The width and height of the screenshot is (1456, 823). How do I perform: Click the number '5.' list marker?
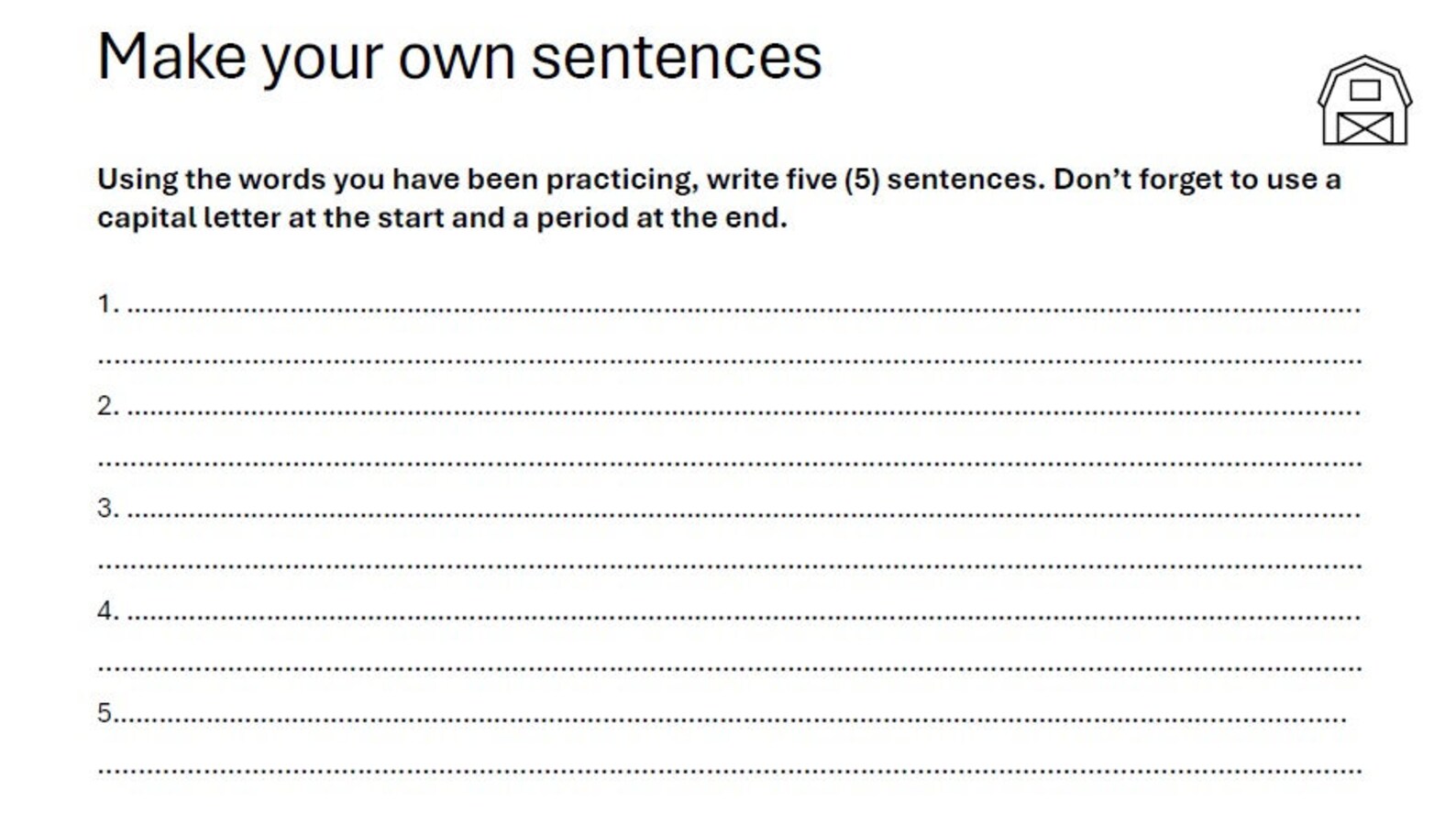[105, 713]
